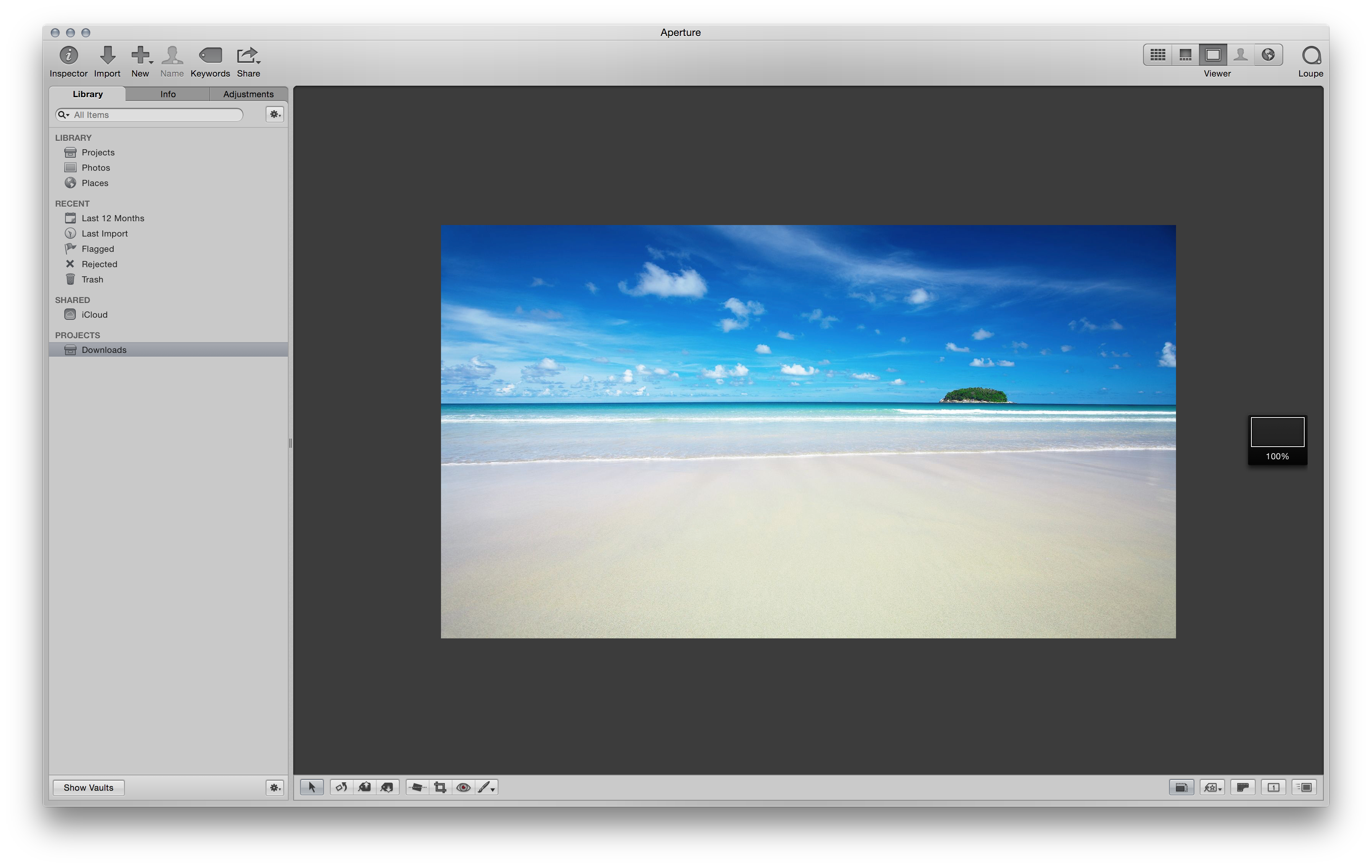Select the Lift tool

[x=364, y=787]
